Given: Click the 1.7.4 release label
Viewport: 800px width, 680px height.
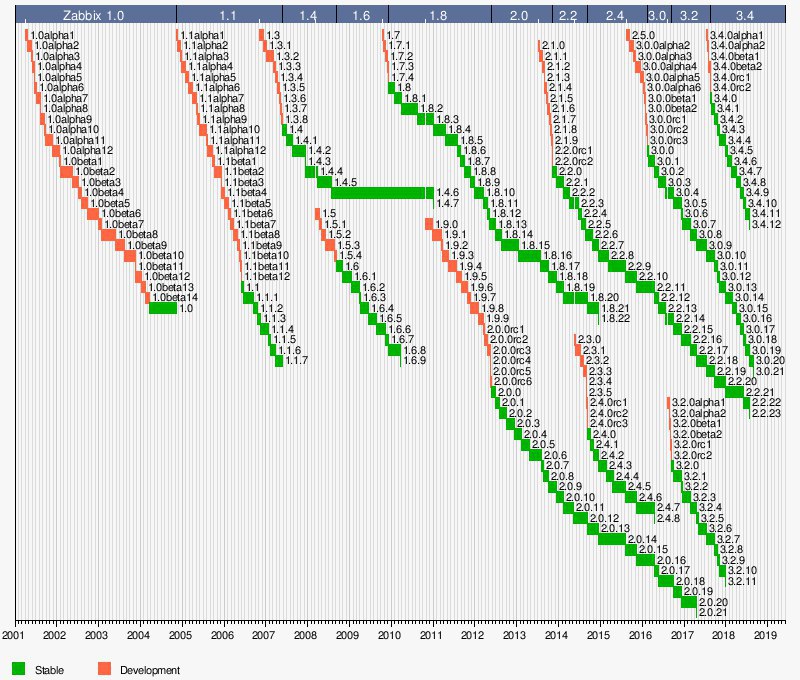Looking at the screenshot, I should (x=402, y=77).
